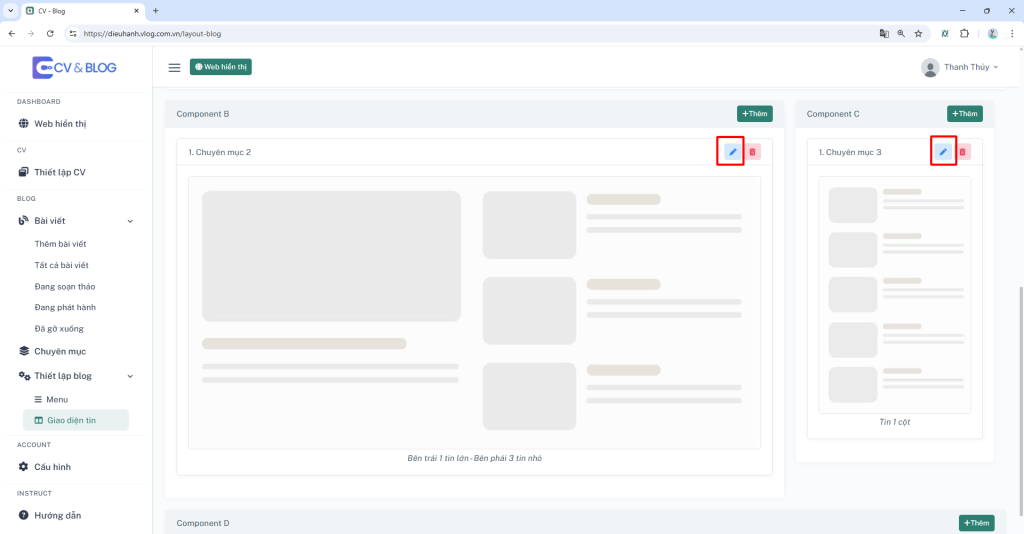
Task: Add item to Component D with Thêm
Action: [x=976, y=523]
